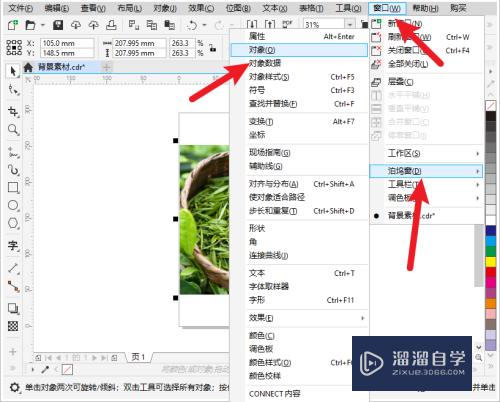Click the Print icon
The width and height of the screenshot is (500, 402).
pos(111,25)
